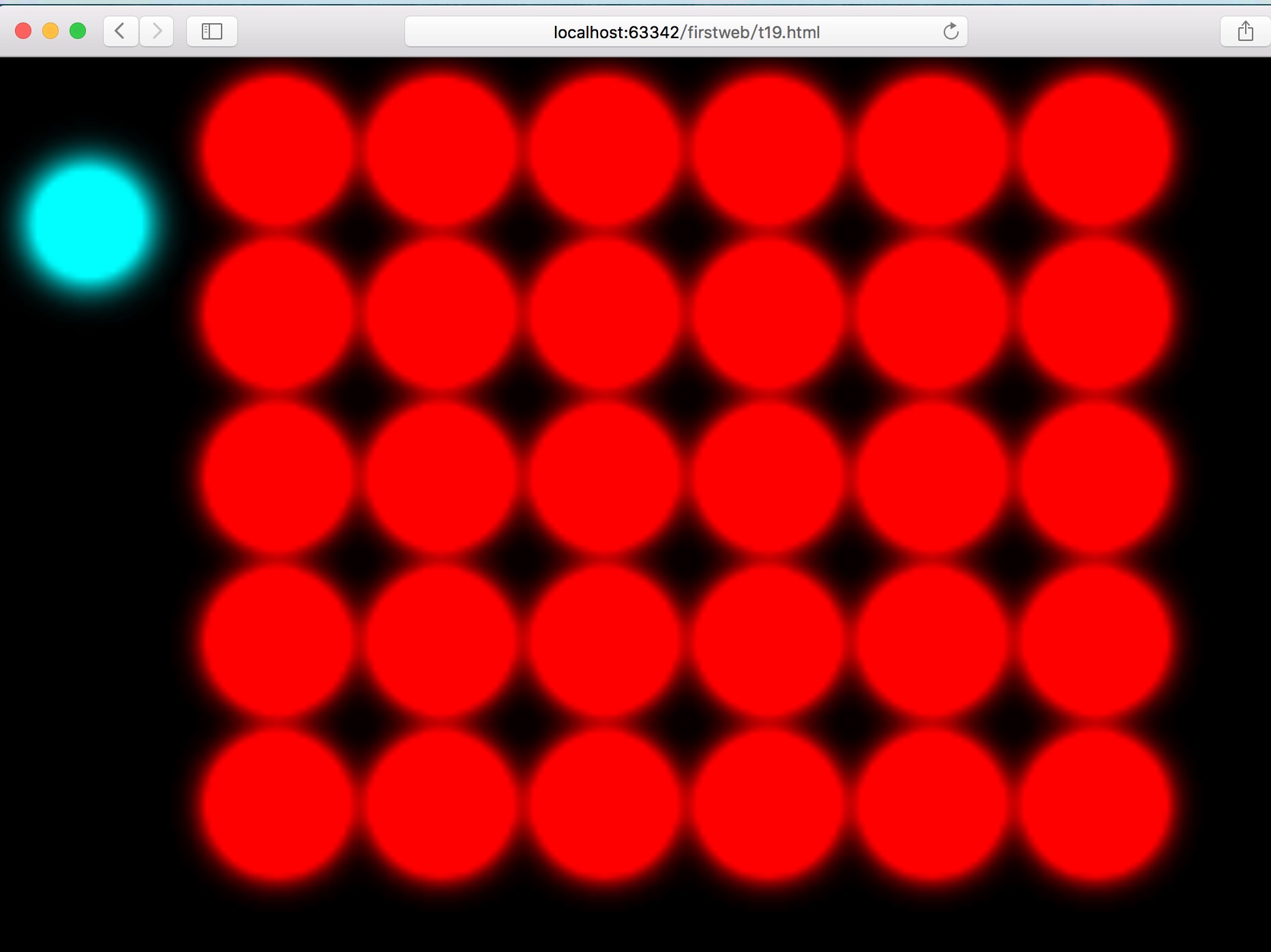
Task: Close the window with red button
Action: coord(23,31)
